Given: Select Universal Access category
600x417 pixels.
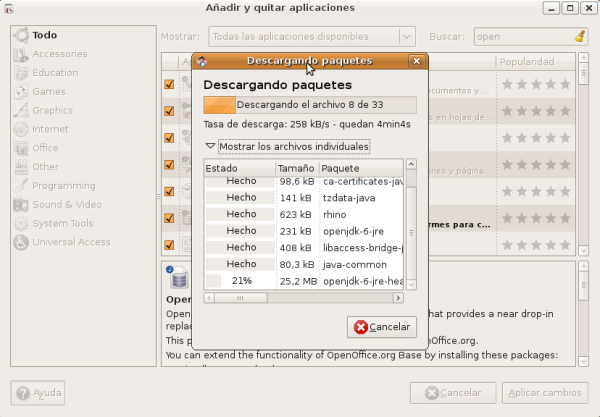Looking at the screenshot, I should [x=70, y=243].
